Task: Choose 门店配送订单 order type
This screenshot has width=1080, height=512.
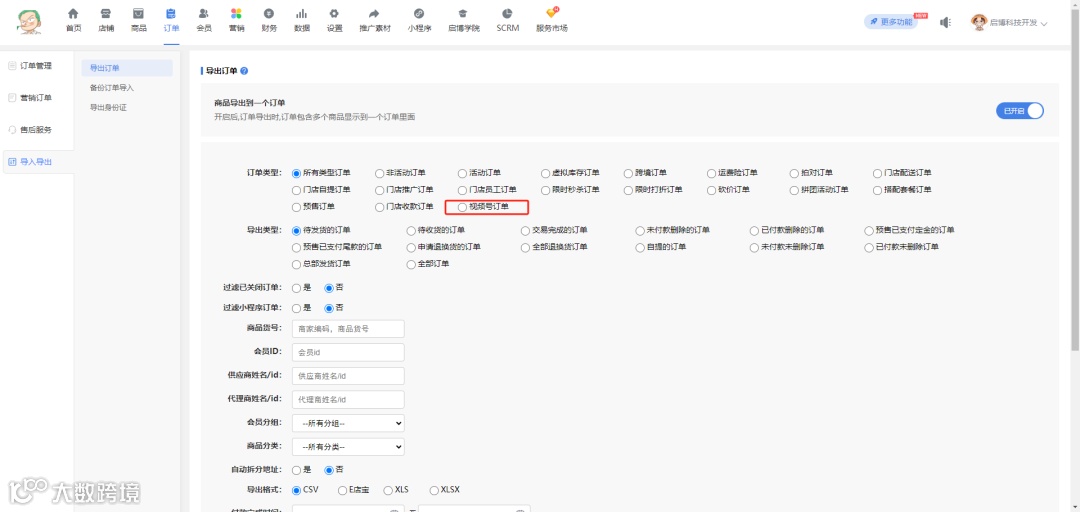Action: pyautogui.click(x=878, y=173)
